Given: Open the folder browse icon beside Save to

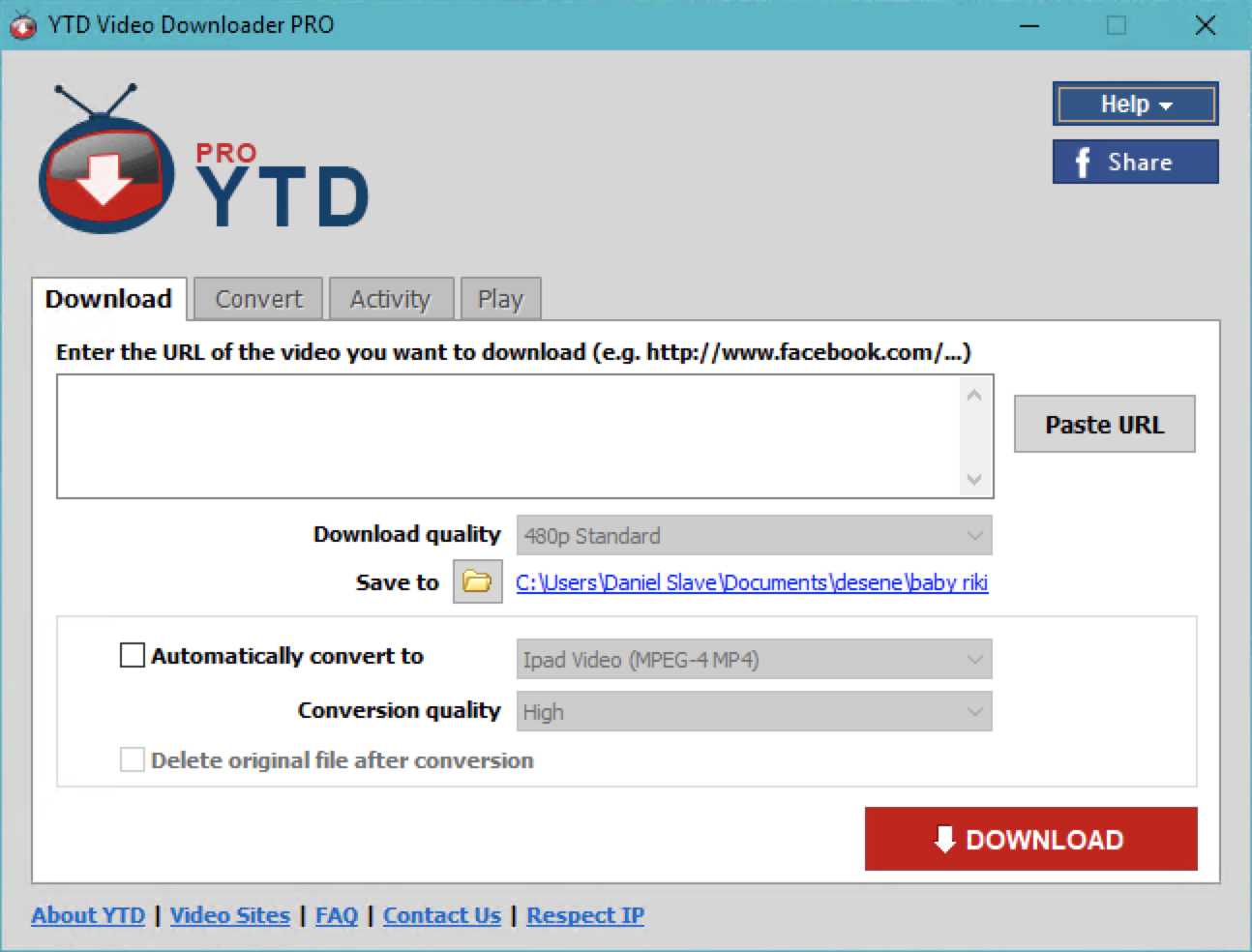Looking at the screenshot, I should tap(477, 581).
